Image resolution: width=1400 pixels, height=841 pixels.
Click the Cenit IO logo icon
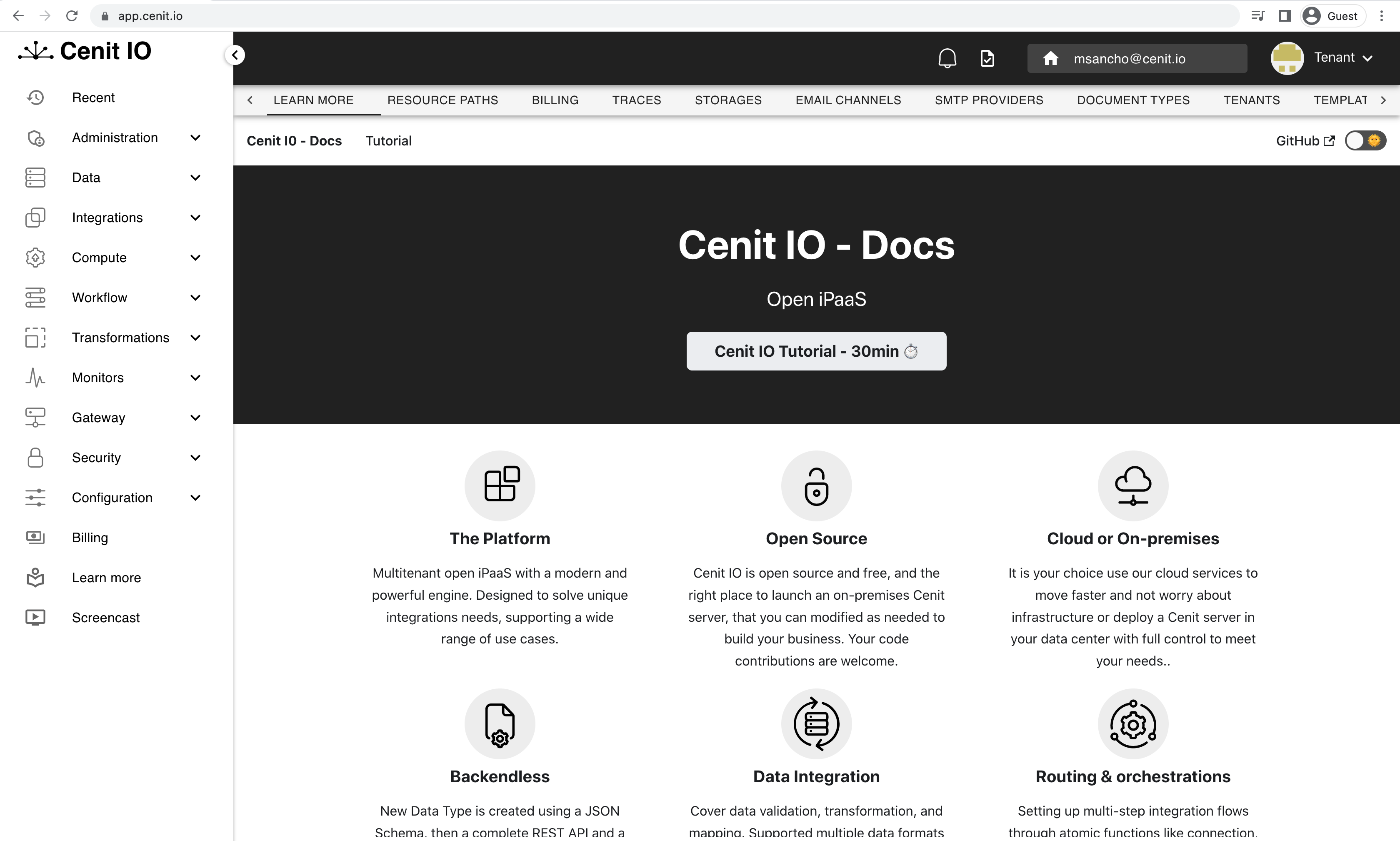[36, 51]
